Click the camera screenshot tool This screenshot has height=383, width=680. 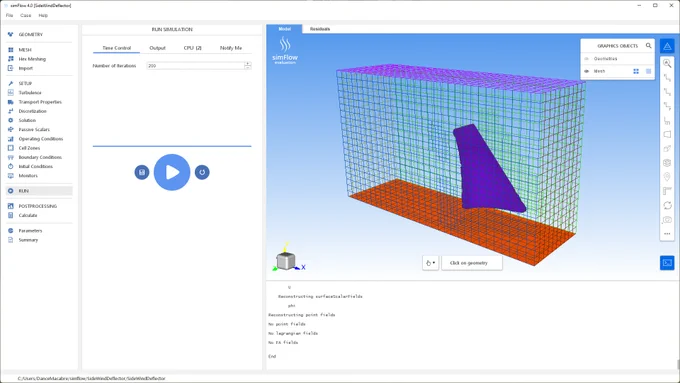[667, 220]
